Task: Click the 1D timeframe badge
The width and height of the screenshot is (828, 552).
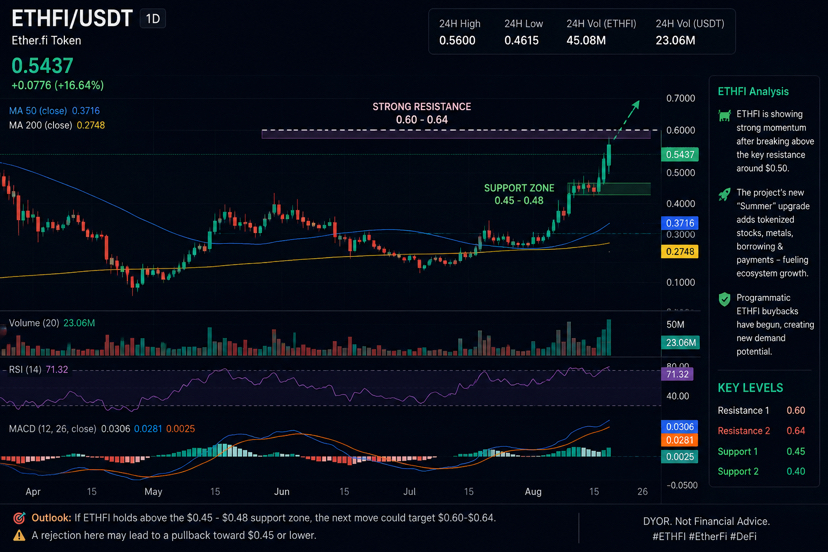Action: coord(153,19)
